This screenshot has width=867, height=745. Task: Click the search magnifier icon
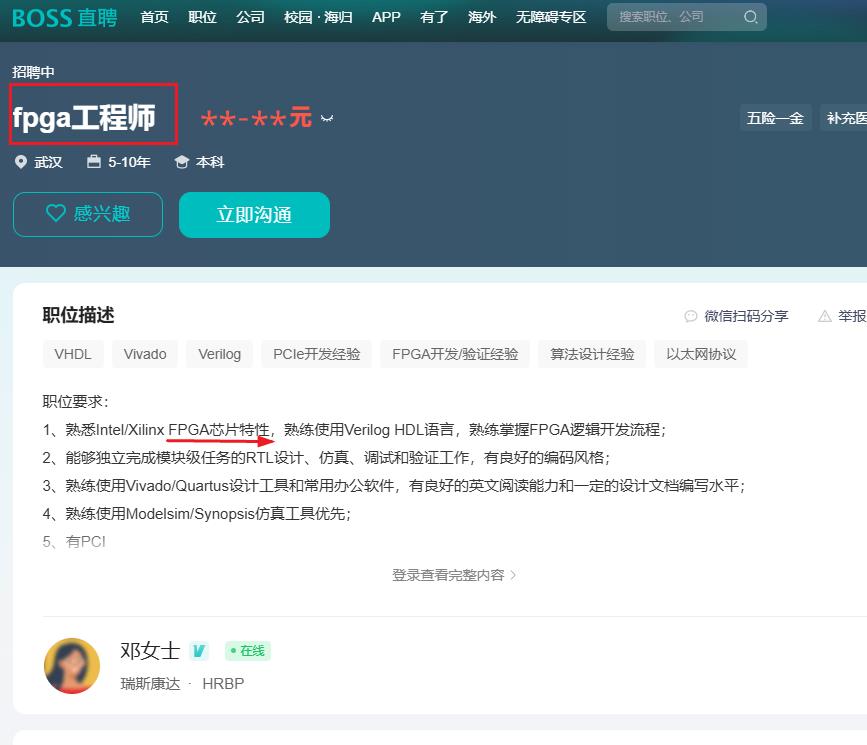(x=751, y=17)
